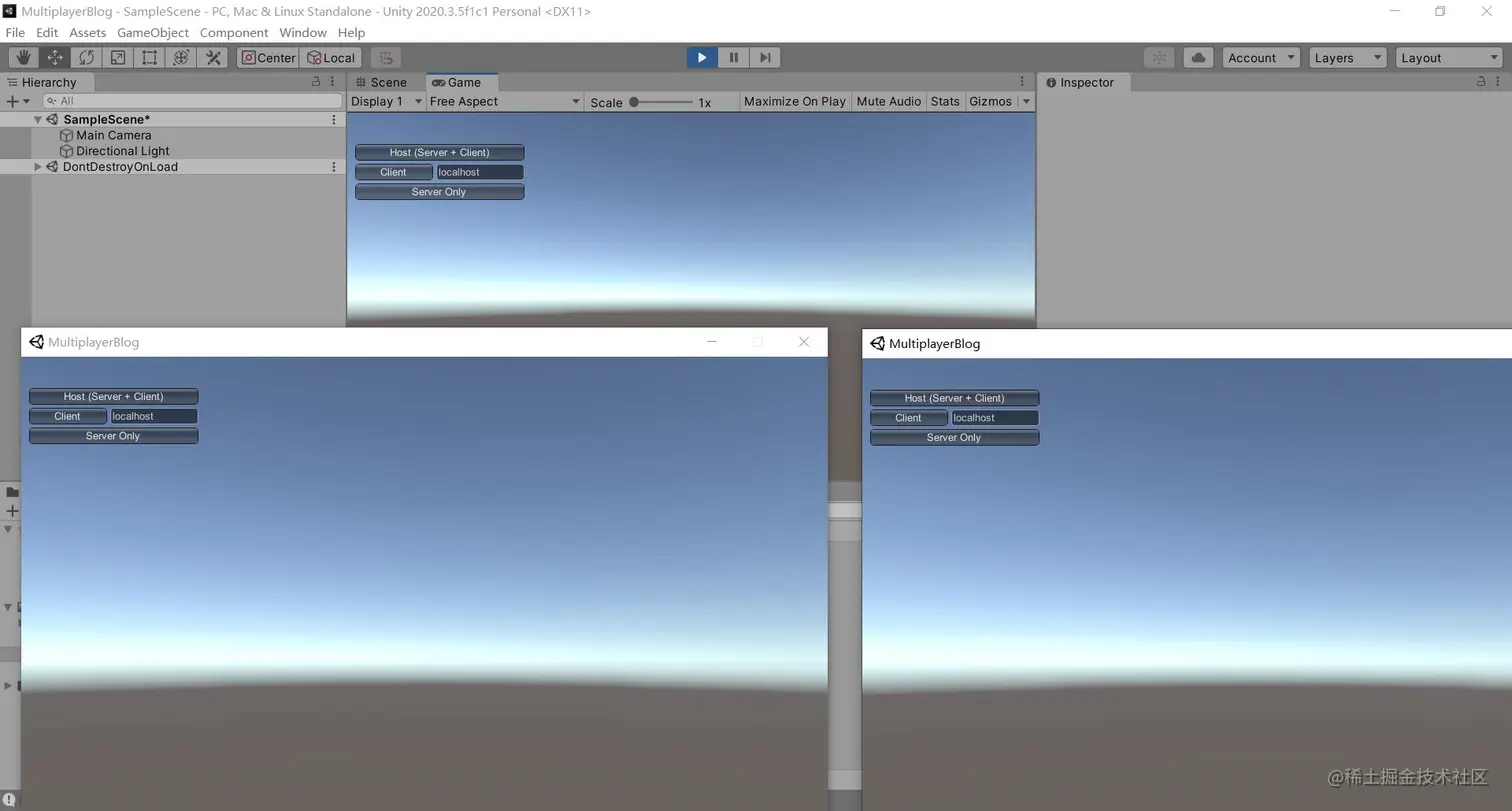
Task: Click the Inspector lock icon
Action: 1481,82
